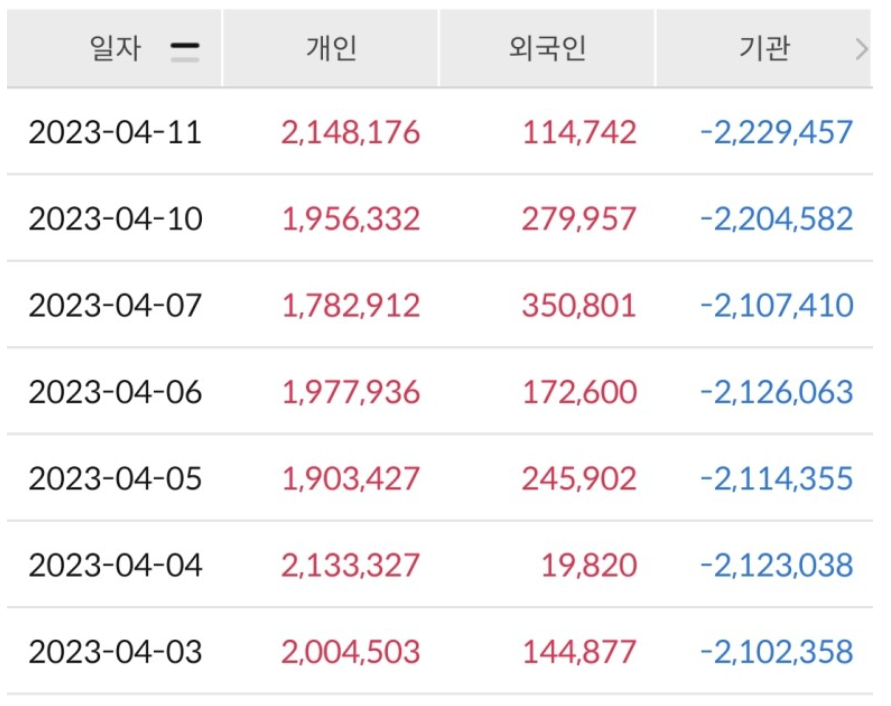Open the 2023-04-03 date entry
This screenshot has width=891, height=706.
click(x=119, y=648)
